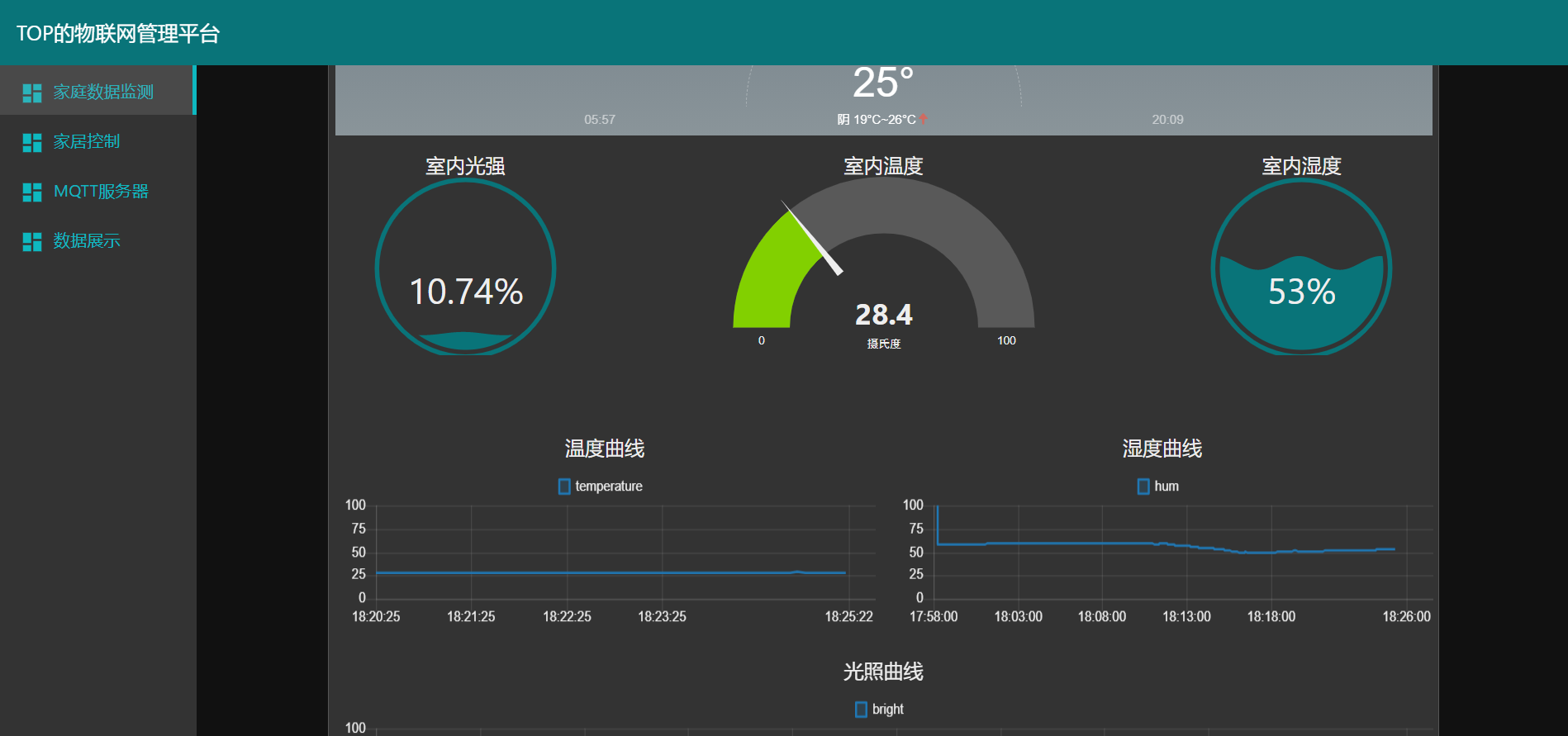Click the sunrise time 05:57
This screenshot has width=1568, height=736.
pyautogui.click(x=600, y=120)
